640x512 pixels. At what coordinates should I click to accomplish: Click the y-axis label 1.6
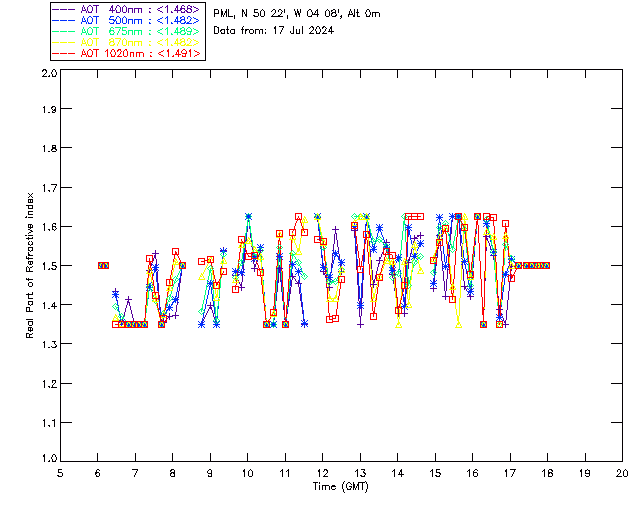pos(49,227)
